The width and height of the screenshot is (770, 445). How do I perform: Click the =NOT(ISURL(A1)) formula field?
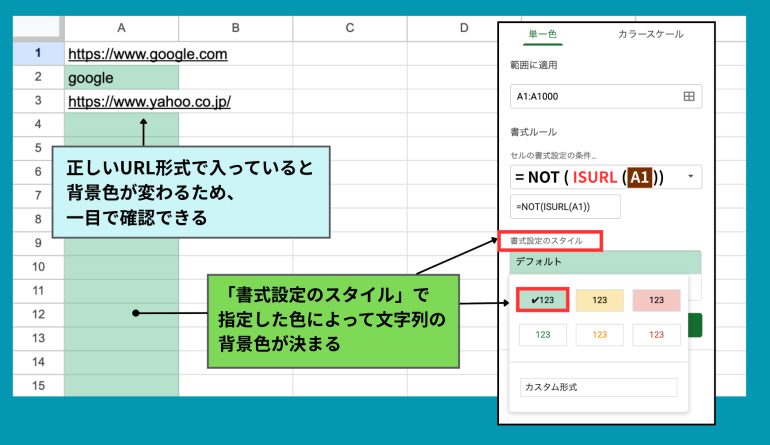565,207
